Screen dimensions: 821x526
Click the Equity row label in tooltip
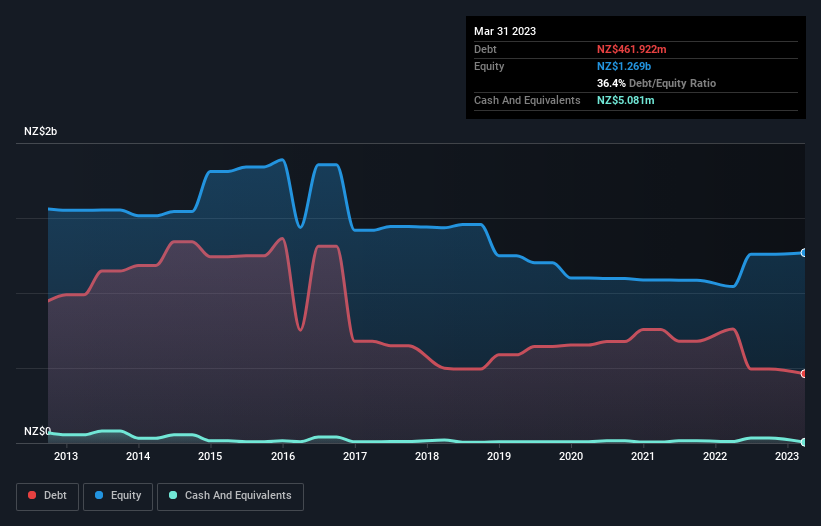(489, 66)
